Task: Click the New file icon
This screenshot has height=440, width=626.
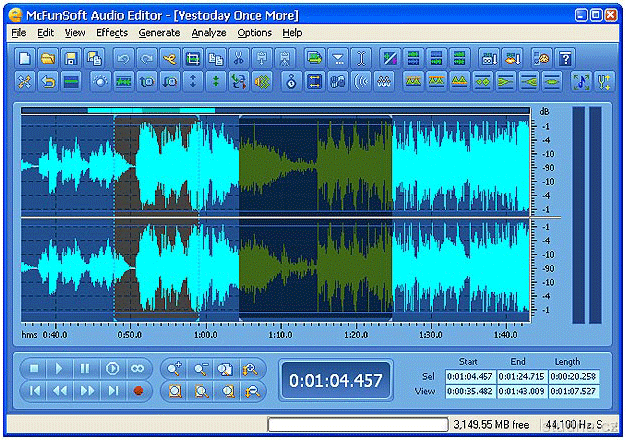Action: point(25,58)
